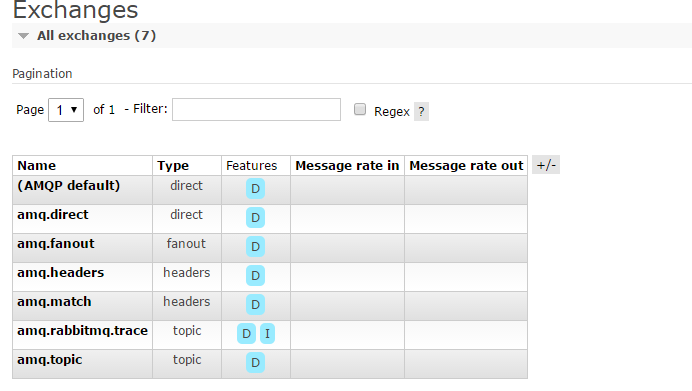
Task: Click the Pagination heading
Action: [x=42, y=74]
